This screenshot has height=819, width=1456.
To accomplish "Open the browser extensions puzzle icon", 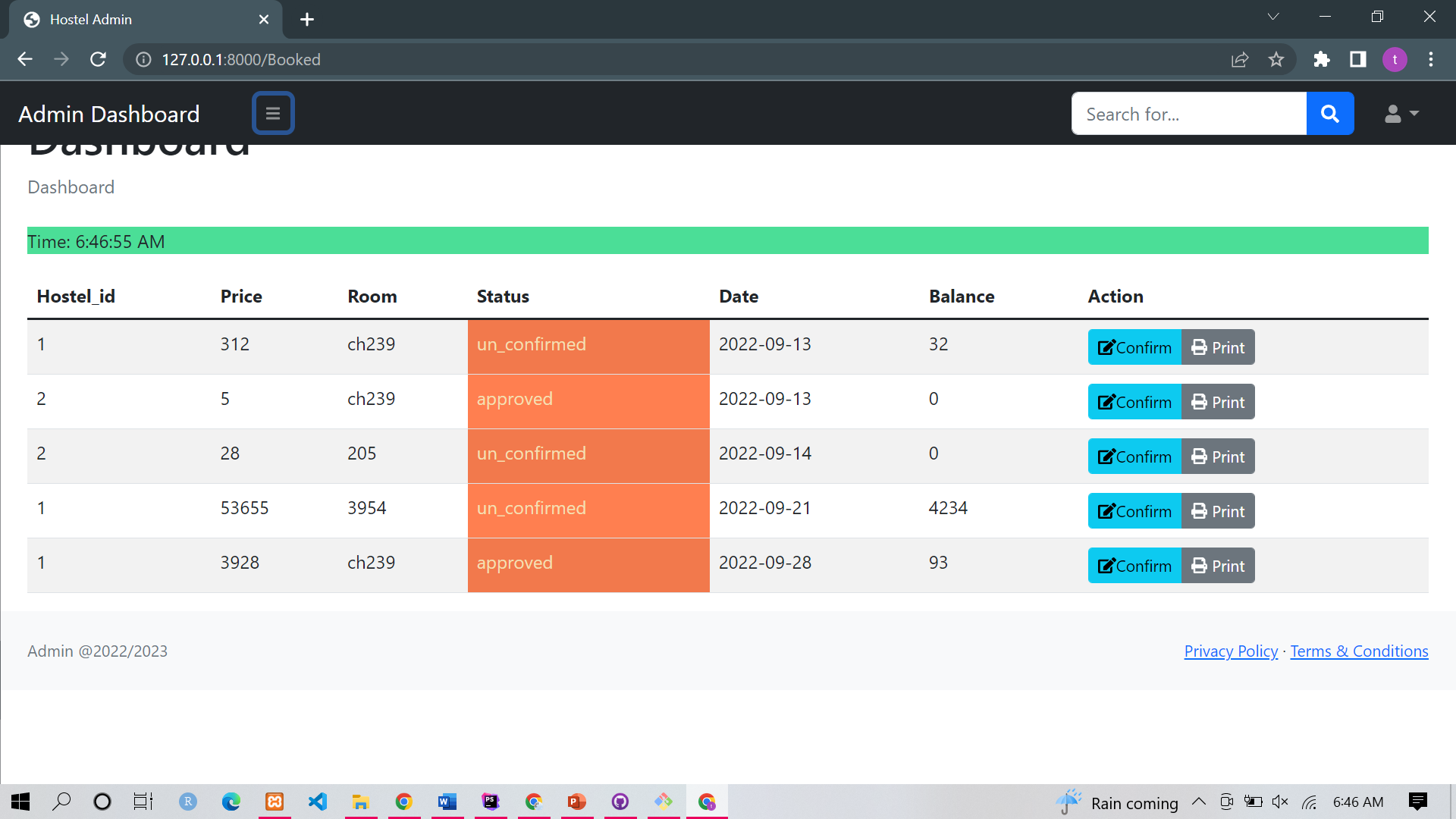I will (x=1322, y=59).
